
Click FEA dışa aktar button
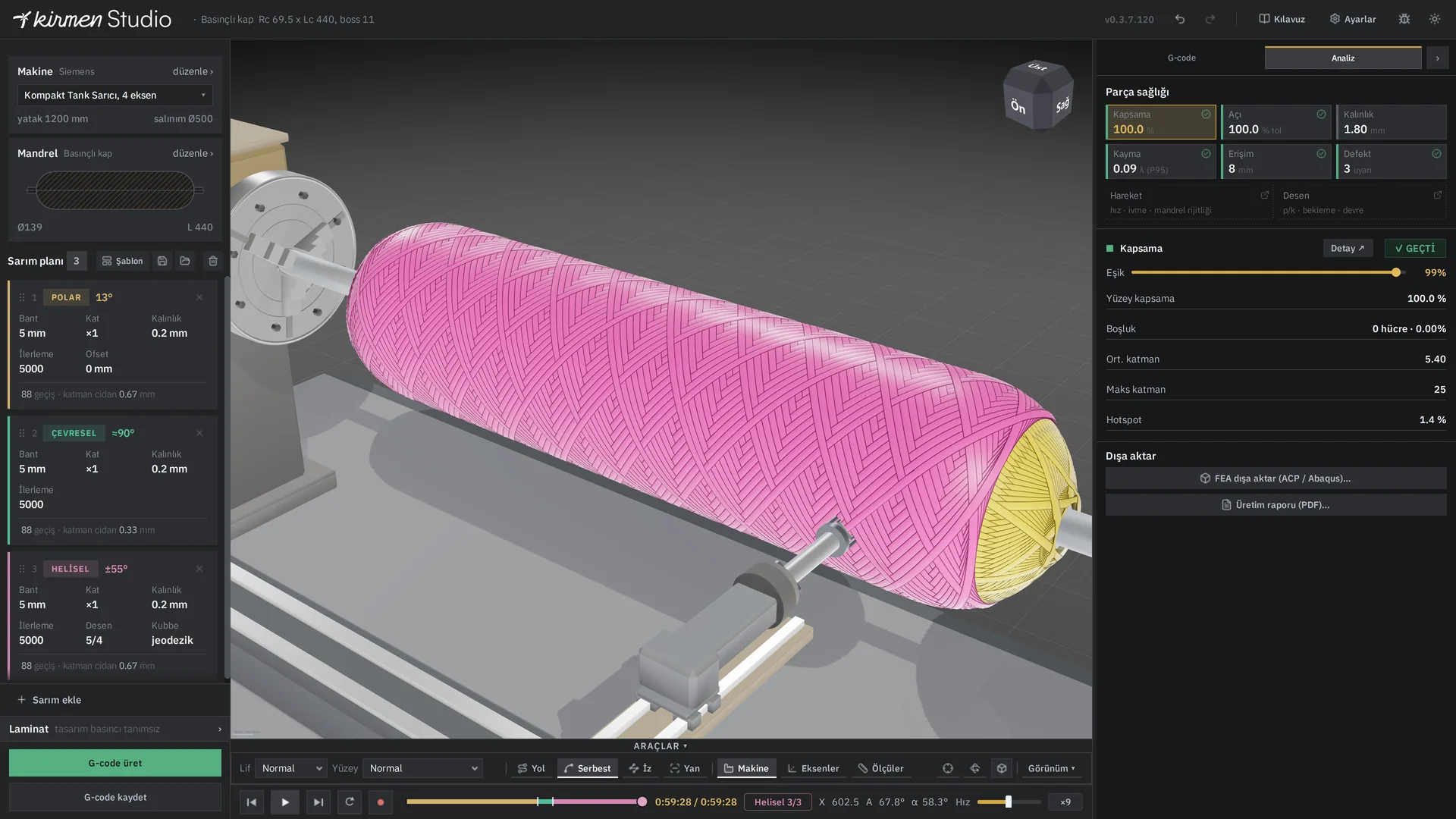pyautogui.click(x=1276, y=479)
